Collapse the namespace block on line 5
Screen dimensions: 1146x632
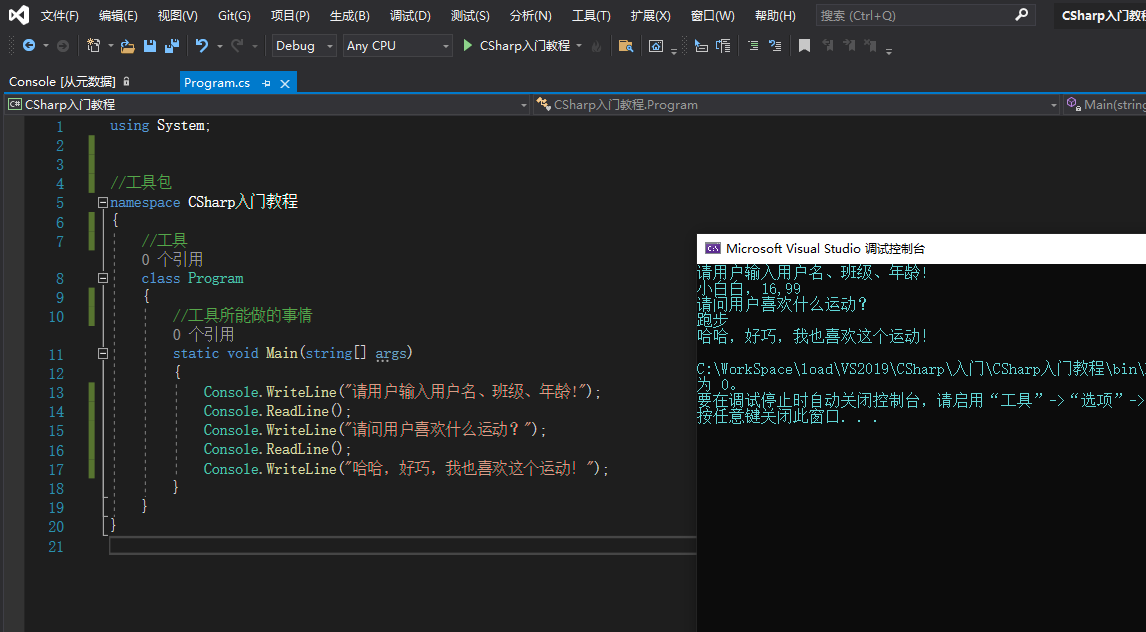point(103,202)
